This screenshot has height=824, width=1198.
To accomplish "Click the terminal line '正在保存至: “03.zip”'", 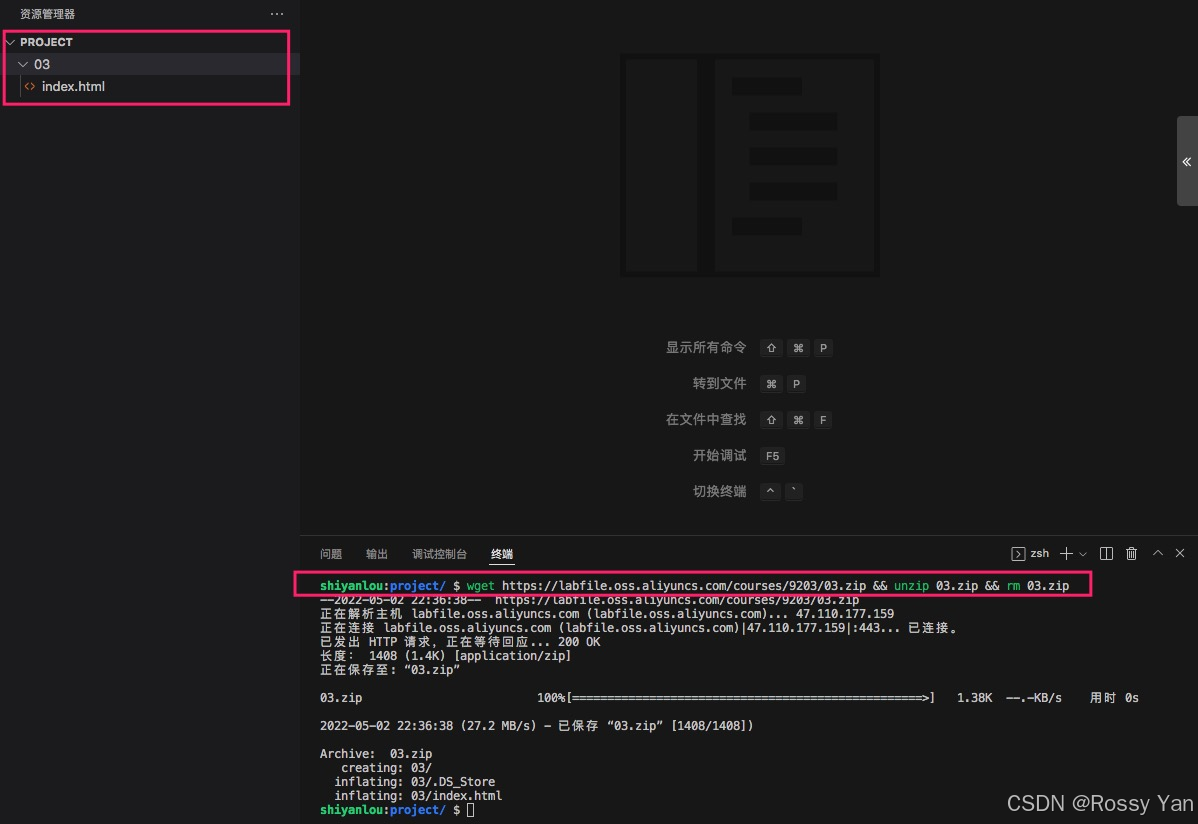I will pyautogui.click(x=390, y=670).
